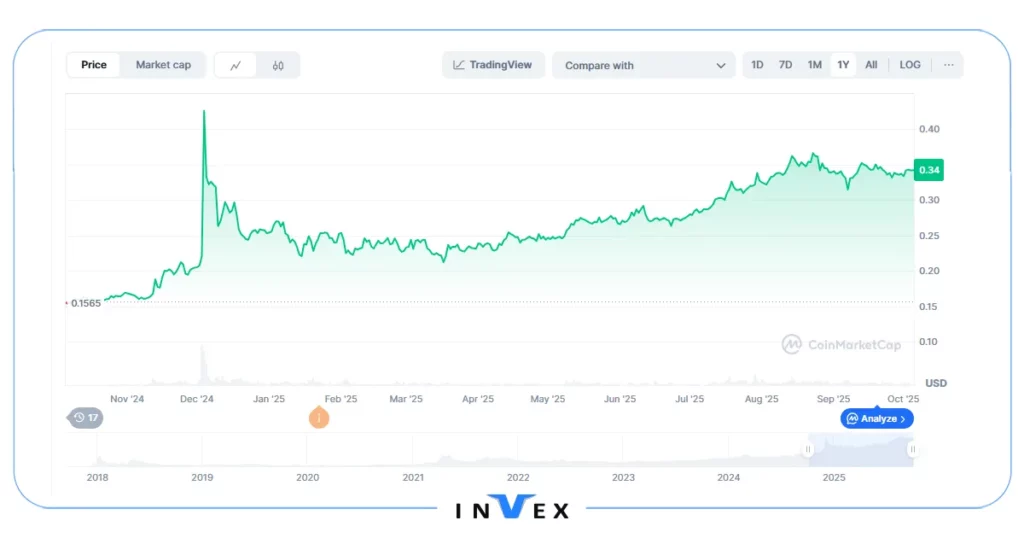Click the Compare with chevron arrow
1024x538 pixels.
pyautogui.click(x=721, y=66)
